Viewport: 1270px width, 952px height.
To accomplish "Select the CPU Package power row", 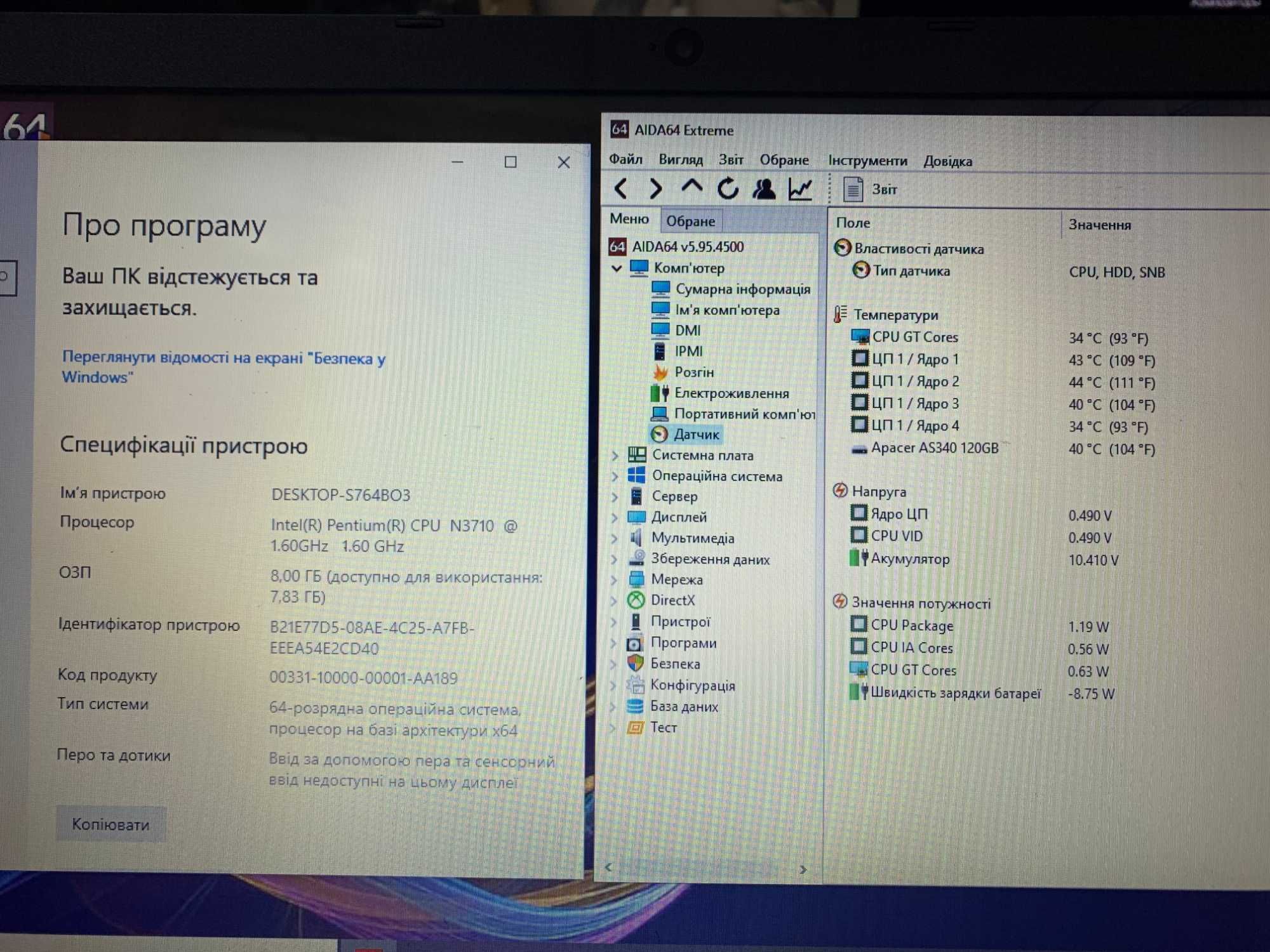I will (x=979, y=626).
